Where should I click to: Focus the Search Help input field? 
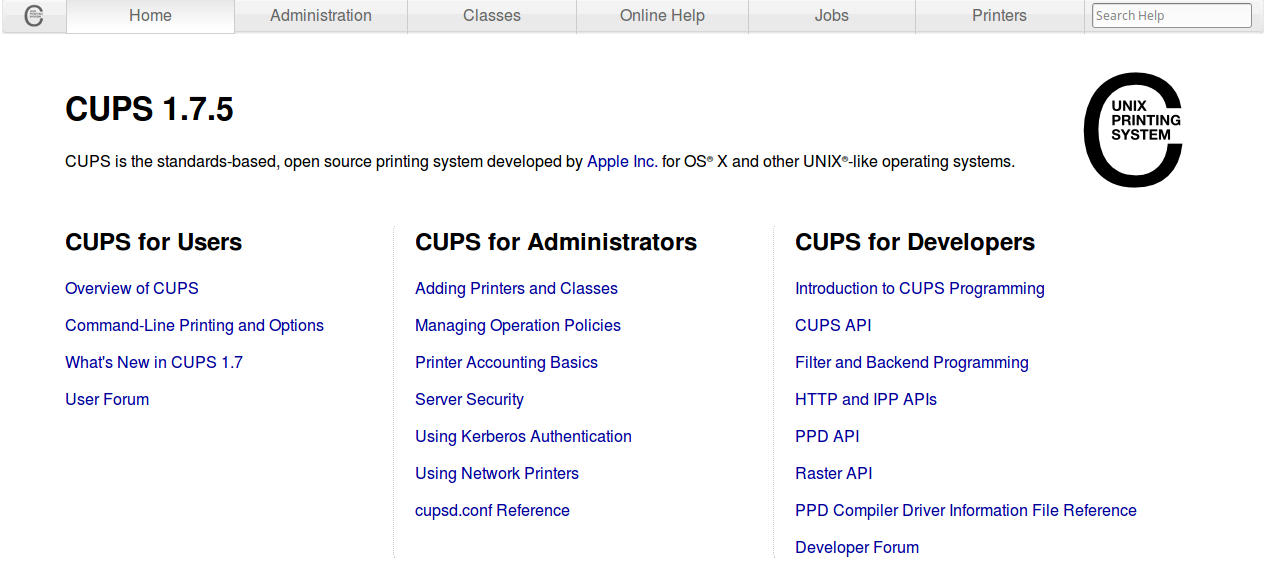click(1171, 16)
